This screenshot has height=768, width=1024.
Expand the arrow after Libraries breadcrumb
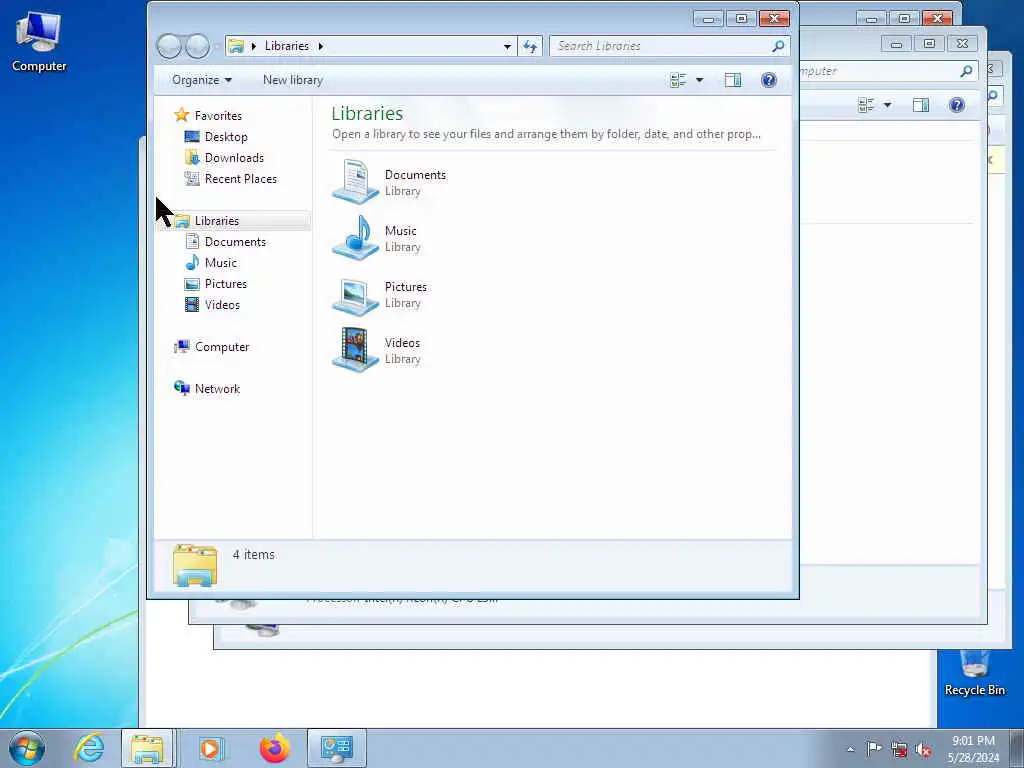pos(321,46)
